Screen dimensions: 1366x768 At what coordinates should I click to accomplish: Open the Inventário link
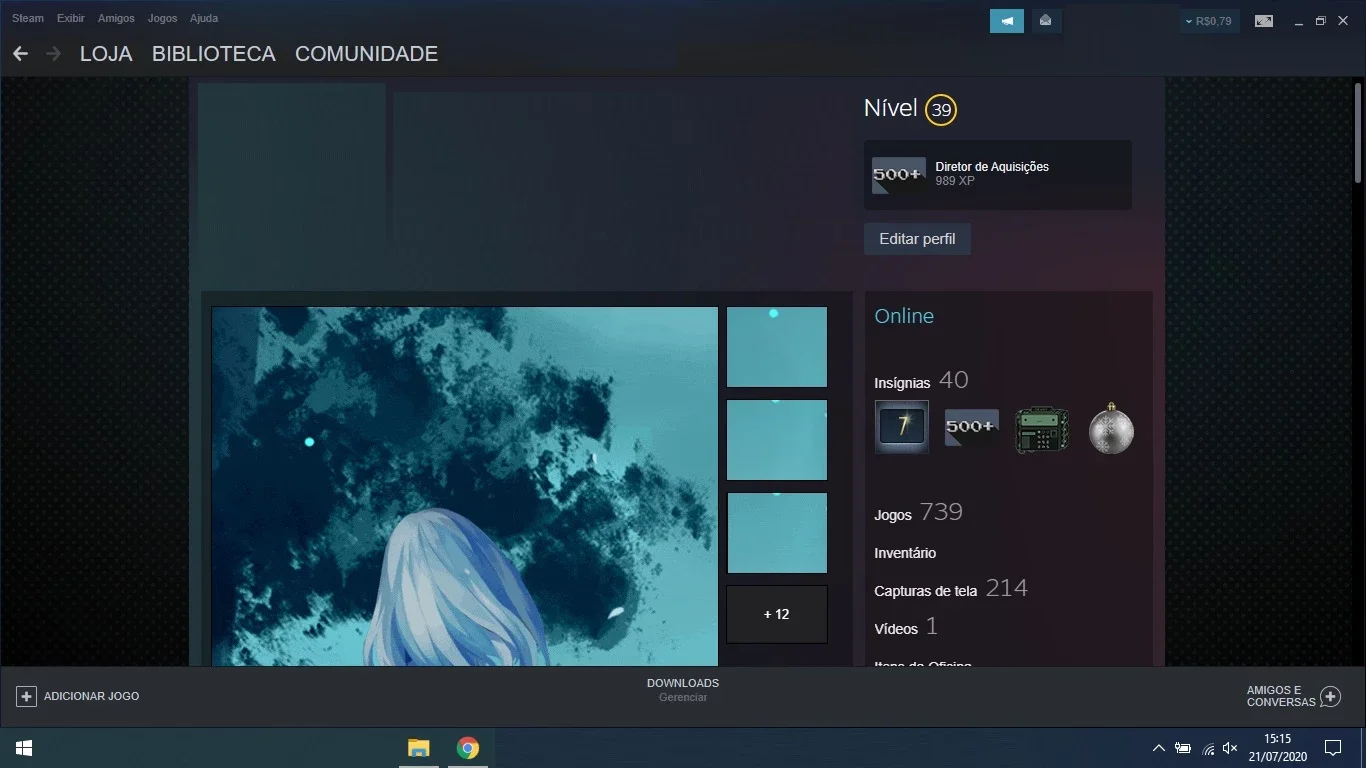click(x=905, y=553)
